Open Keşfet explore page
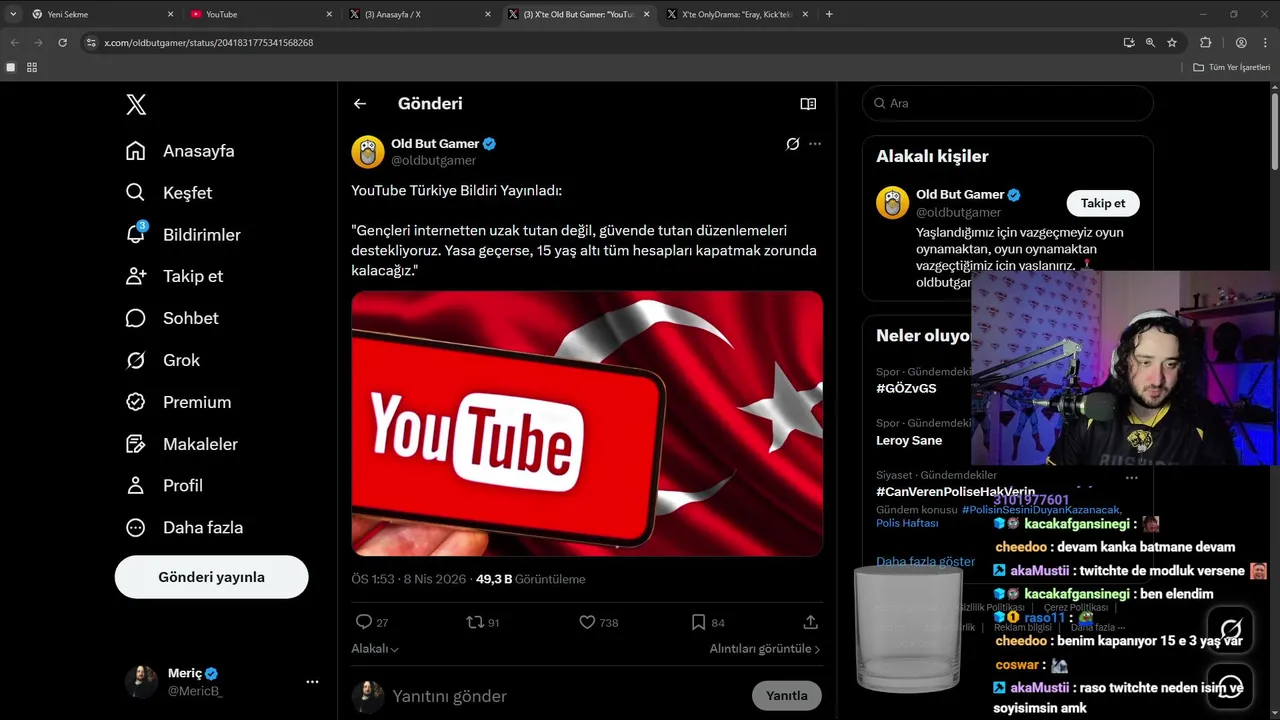Screen dimensions: 1280x720 [x=168, y=193]
